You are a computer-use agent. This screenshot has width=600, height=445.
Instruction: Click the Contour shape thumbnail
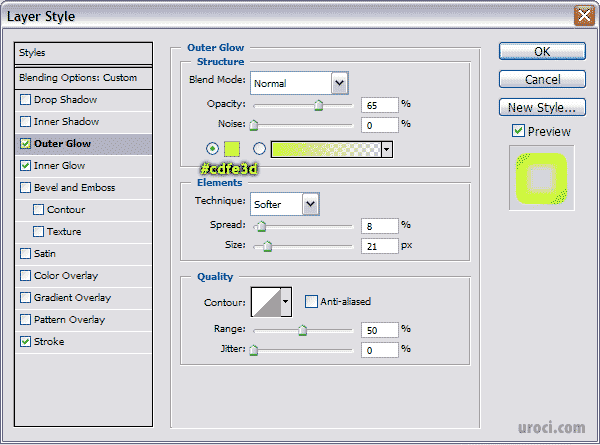(x=266, y=302)
